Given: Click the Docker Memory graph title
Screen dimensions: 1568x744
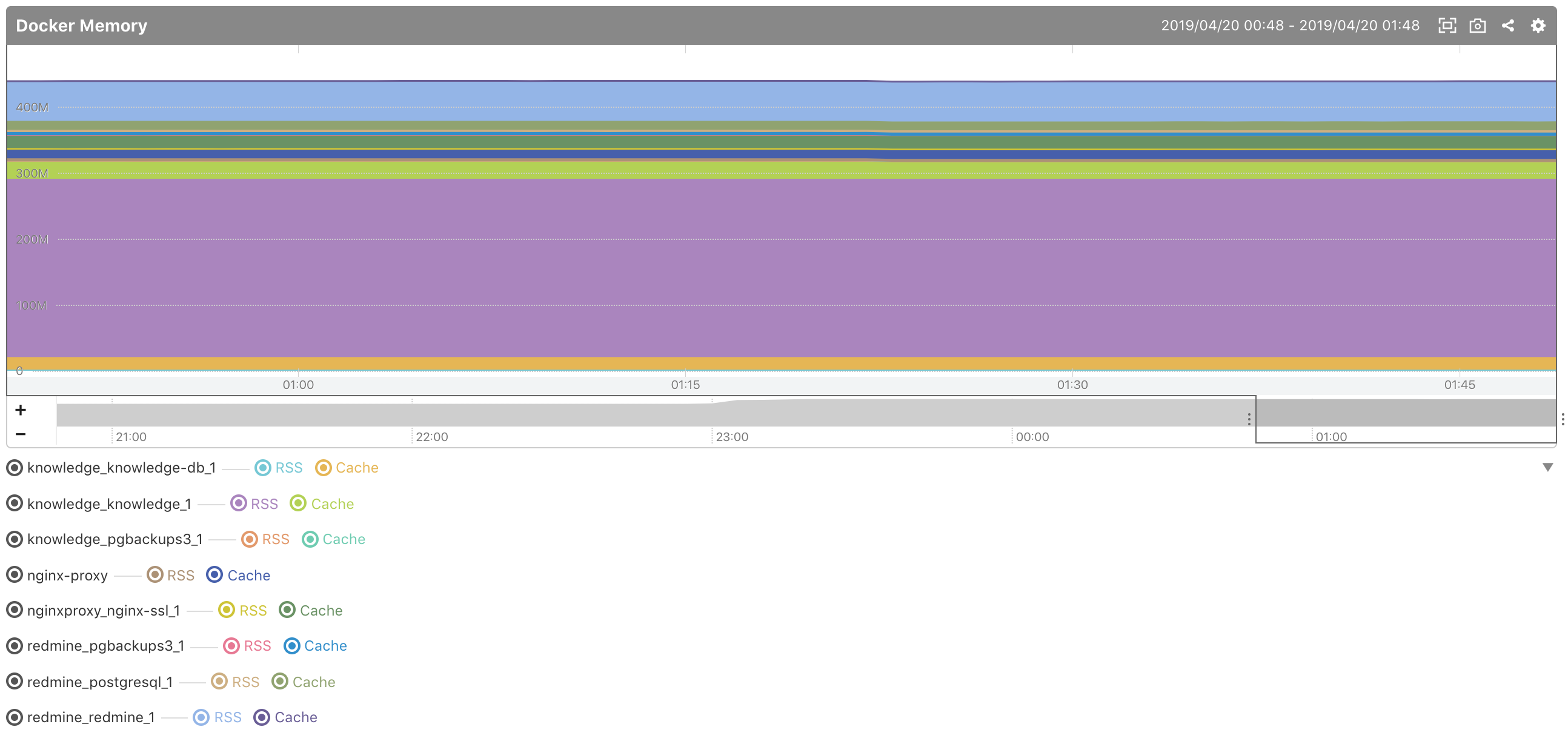Looking at the screenshot, I should pos(82,25).
